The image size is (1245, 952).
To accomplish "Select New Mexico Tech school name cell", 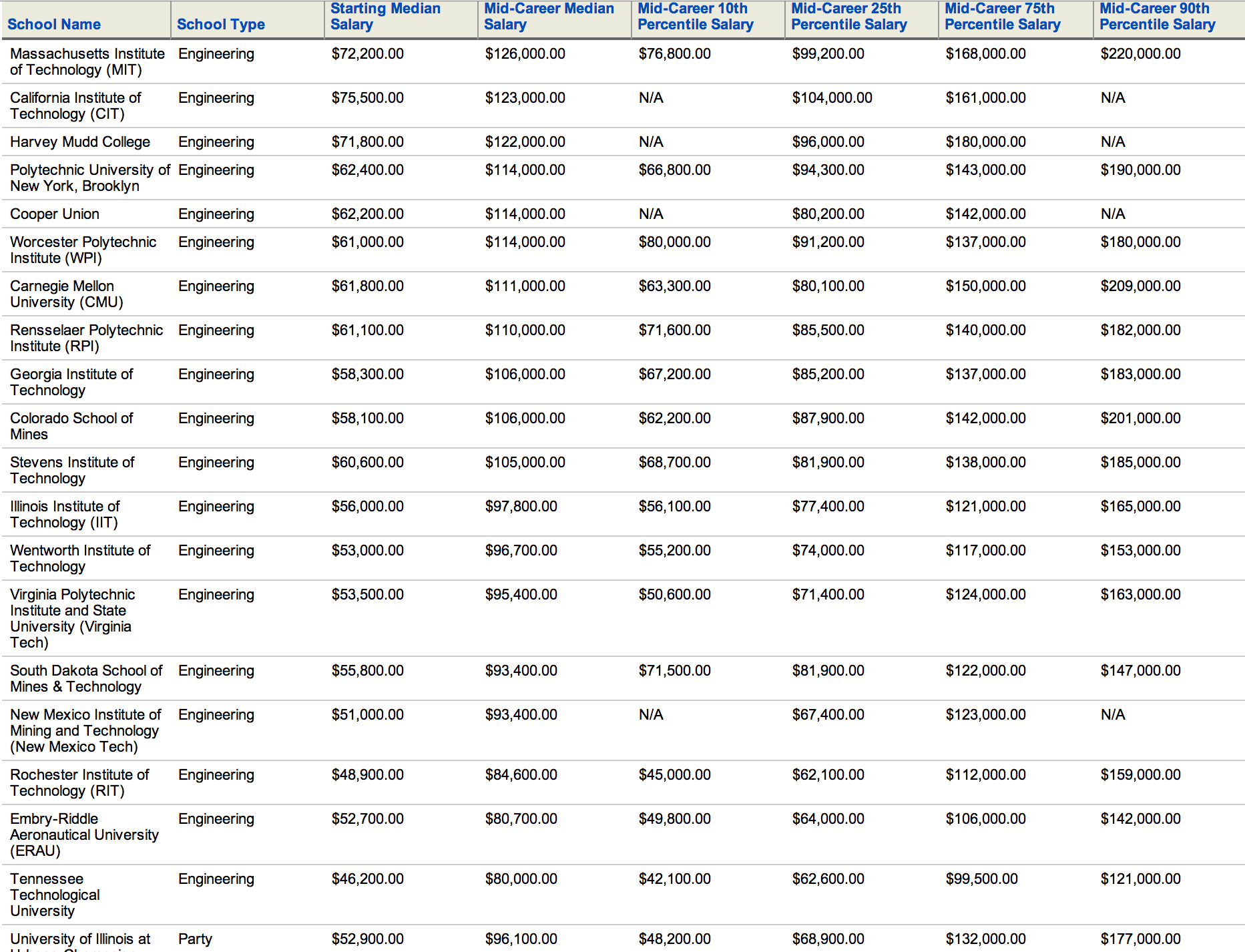I will click(85, 730).
